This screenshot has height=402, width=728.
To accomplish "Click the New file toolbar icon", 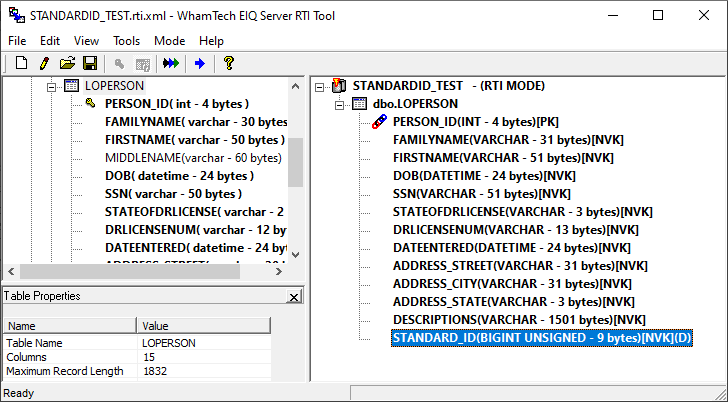I will (21, 63).
